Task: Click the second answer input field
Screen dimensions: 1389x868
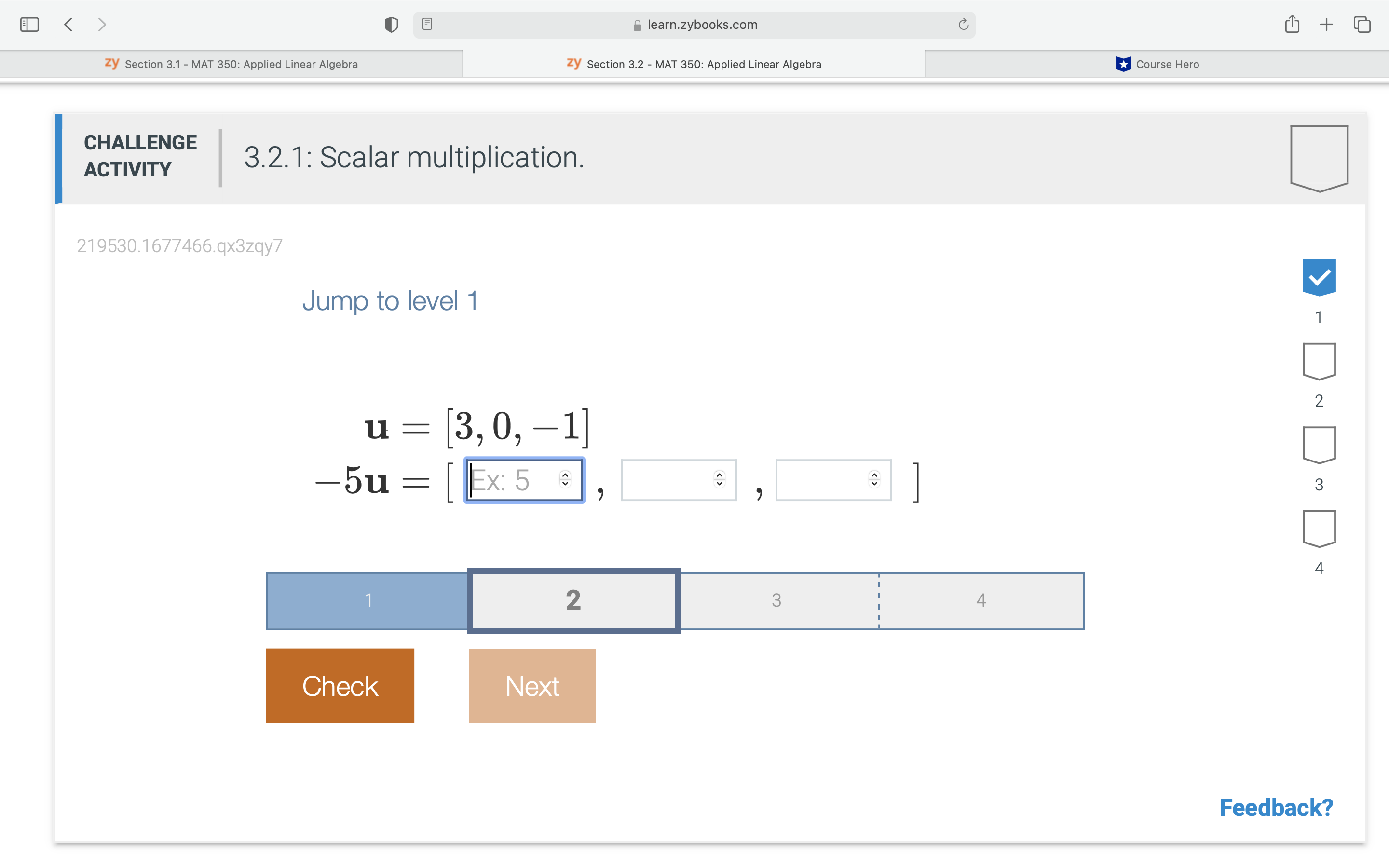Action: (x=671, y=480)
